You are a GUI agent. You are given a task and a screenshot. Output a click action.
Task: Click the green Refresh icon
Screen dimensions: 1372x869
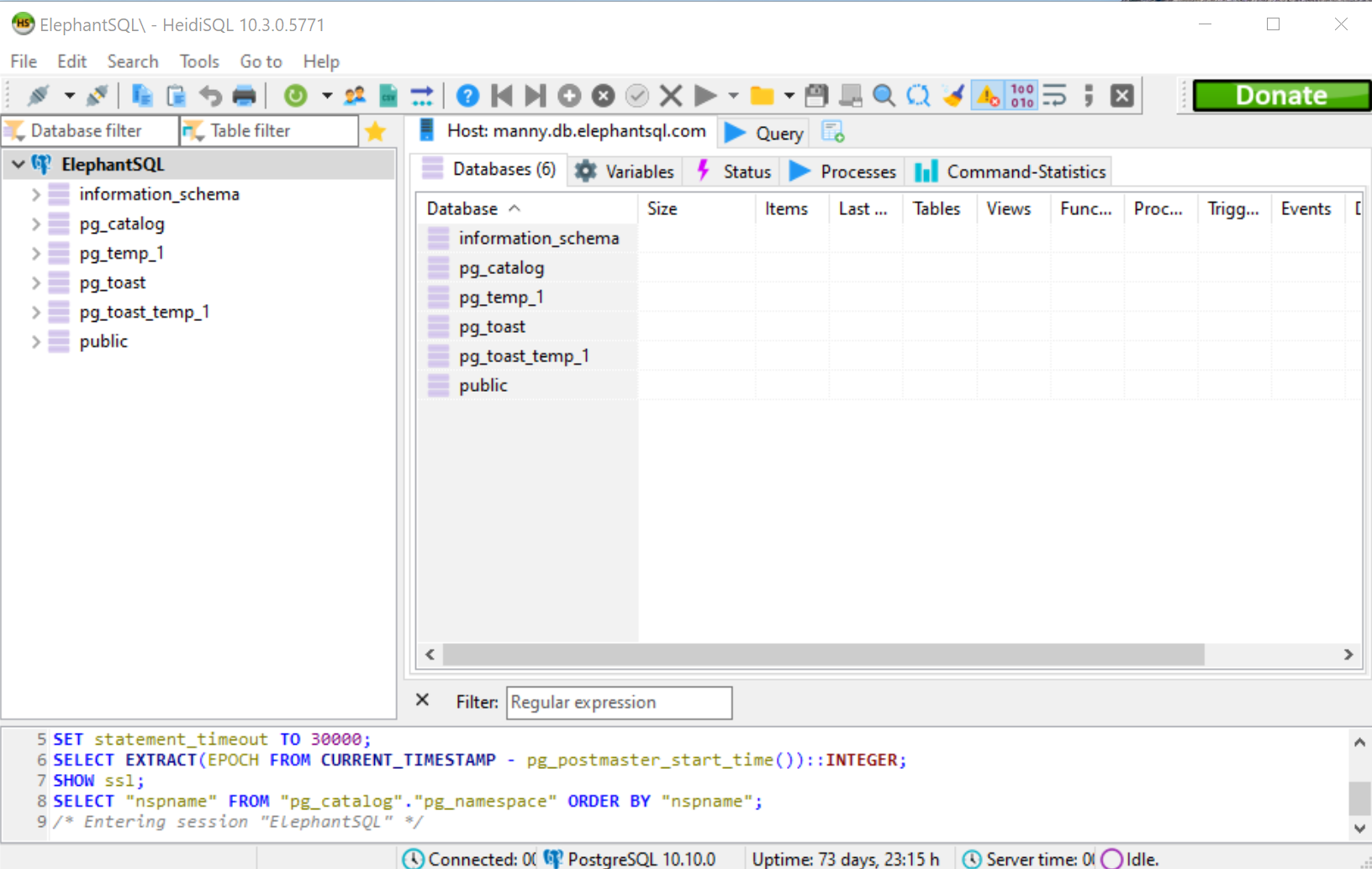pyautogui.click(x=295, y=96)
